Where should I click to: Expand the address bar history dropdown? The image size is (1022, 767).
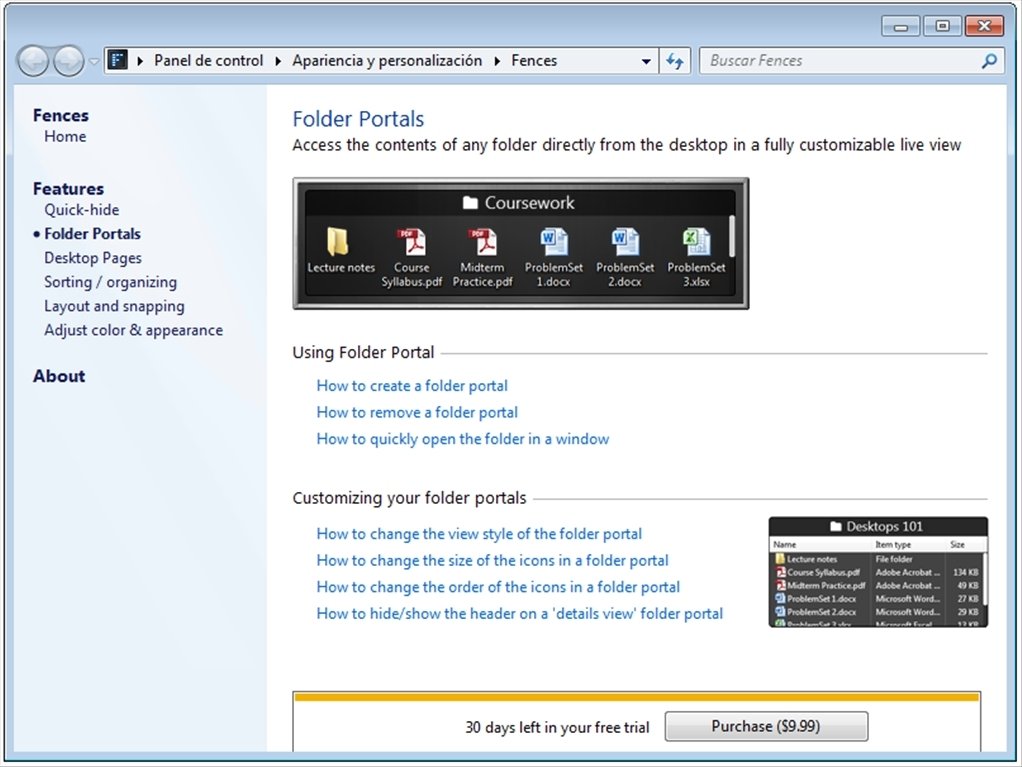click(x=646, y=61)
